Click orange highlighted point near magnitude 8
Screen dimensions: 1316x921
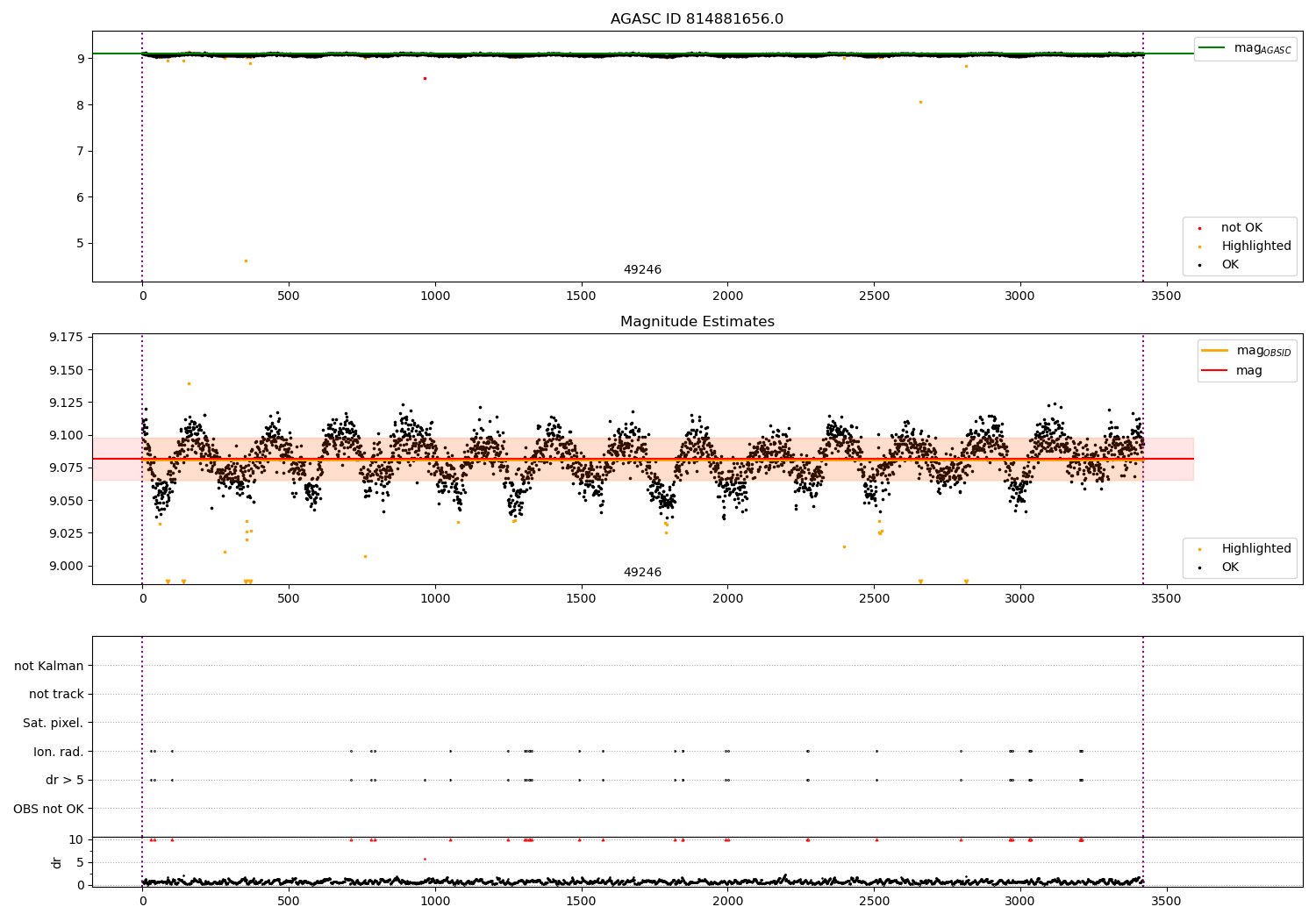click(x=920, y=102)
